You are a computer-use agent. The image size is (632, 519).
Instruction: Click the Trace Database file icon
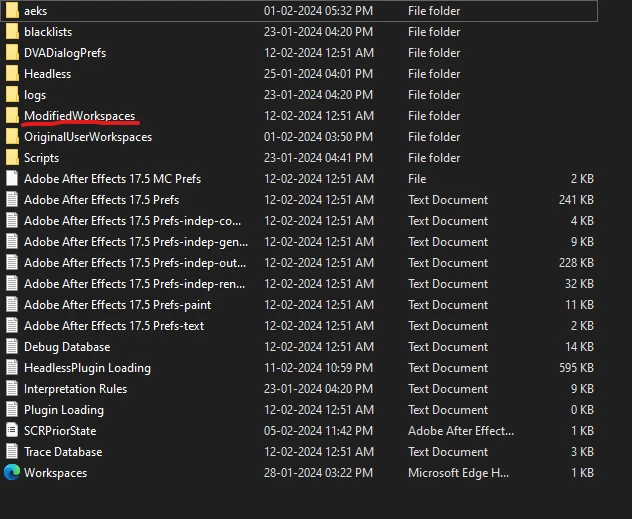pyautogui.click(x=12, y=451)
